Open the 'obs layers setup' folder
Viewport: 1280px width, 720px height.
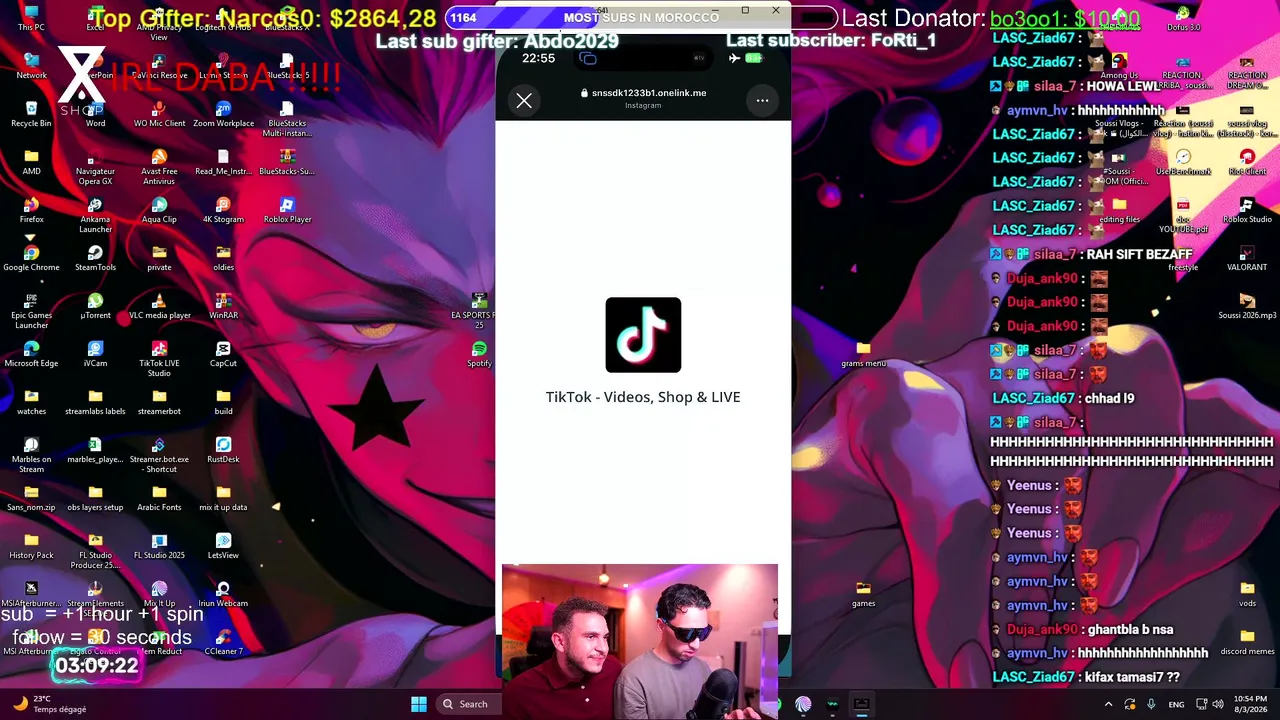click(x=95, y=497)
